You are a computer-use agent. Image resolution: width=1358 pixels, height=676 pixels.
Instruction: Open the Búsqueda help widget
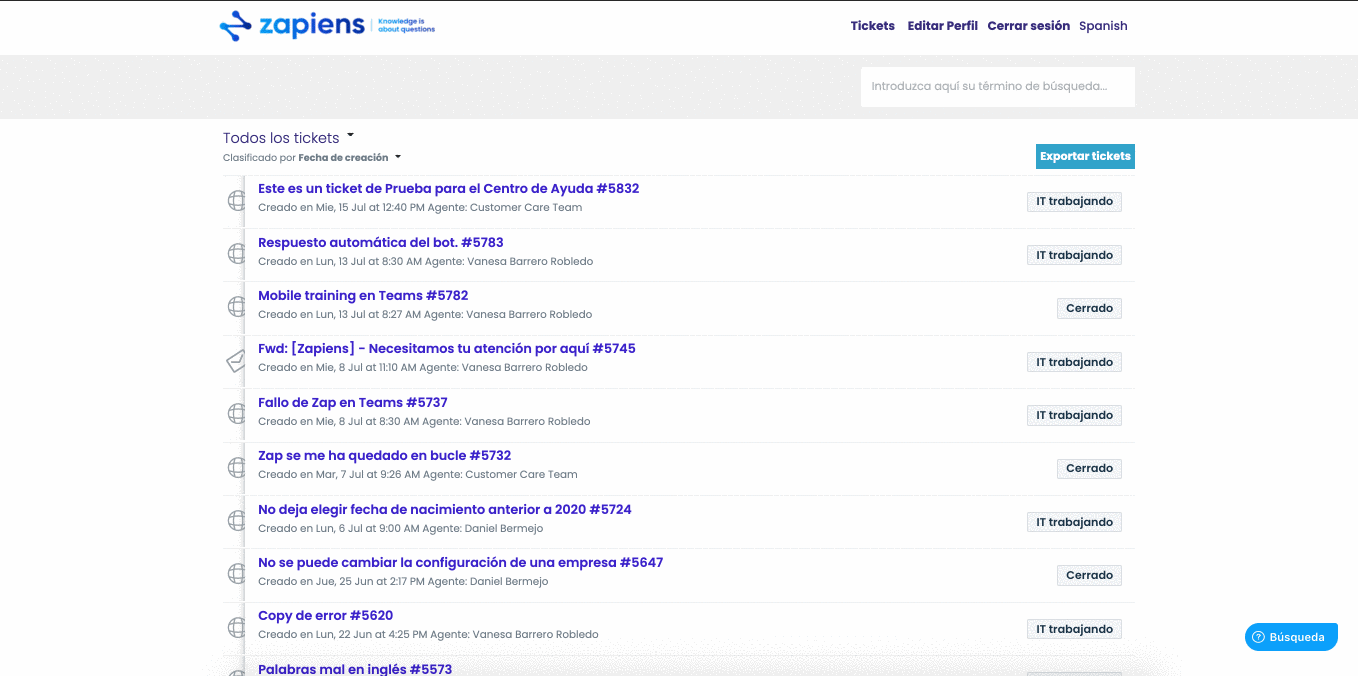(1291, 637)
